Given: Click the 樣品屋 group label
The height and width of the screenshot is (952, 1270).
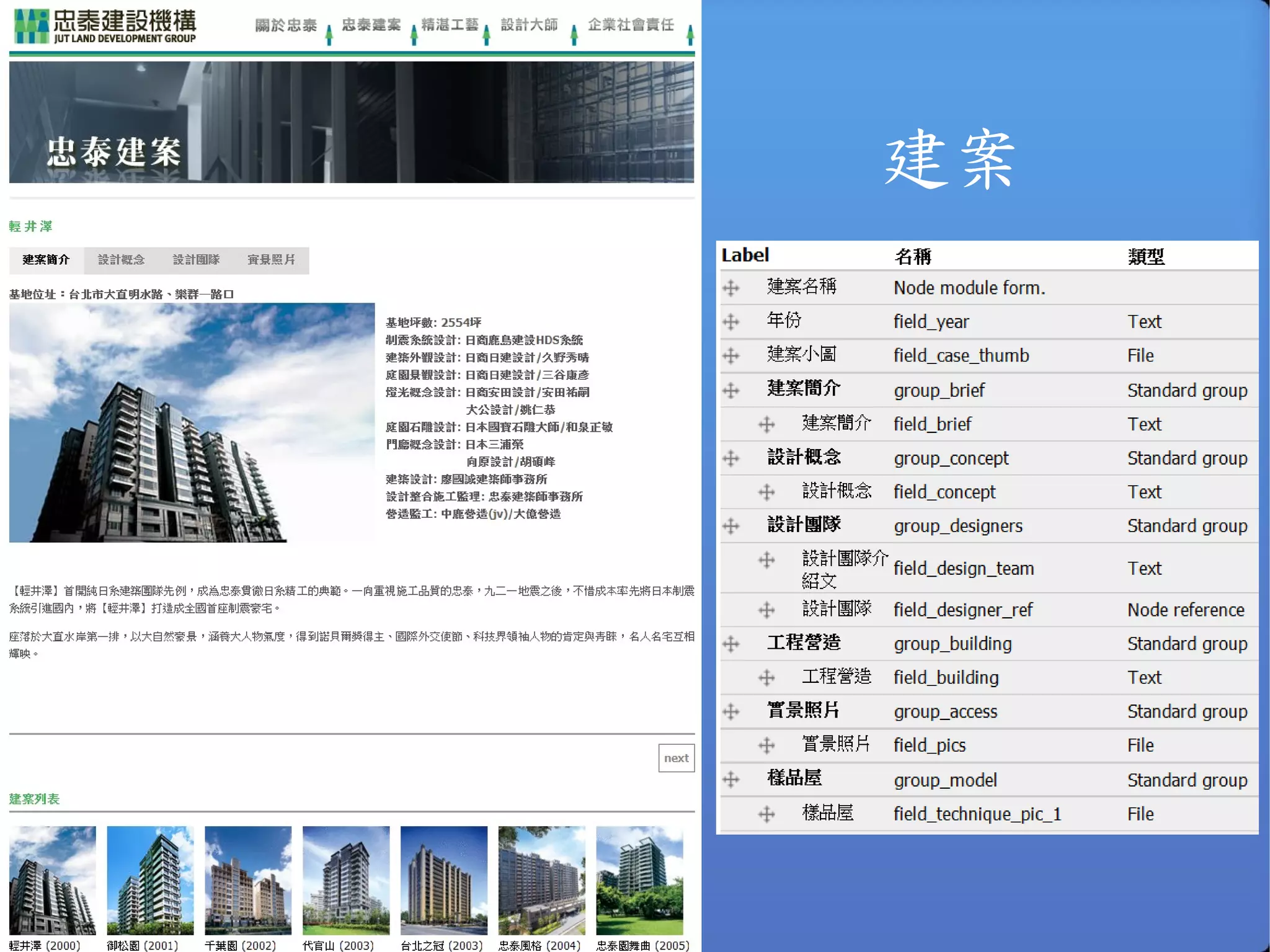Looking at the screenshot, I should 794,778.
